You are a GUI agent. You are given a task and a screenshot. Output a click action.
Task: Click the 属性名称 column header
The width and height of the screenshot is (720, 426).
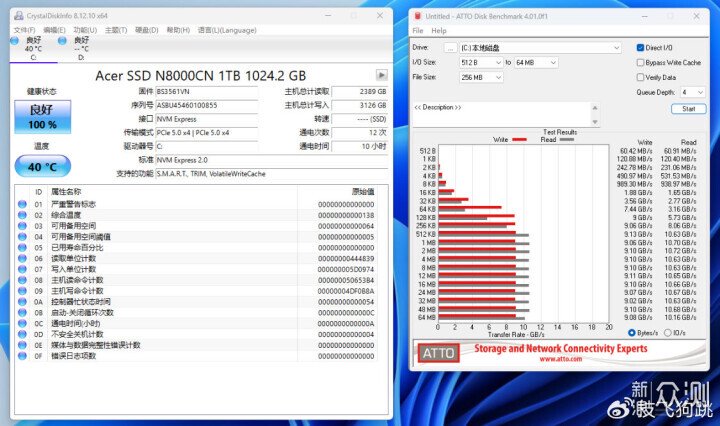click(66, 192)
